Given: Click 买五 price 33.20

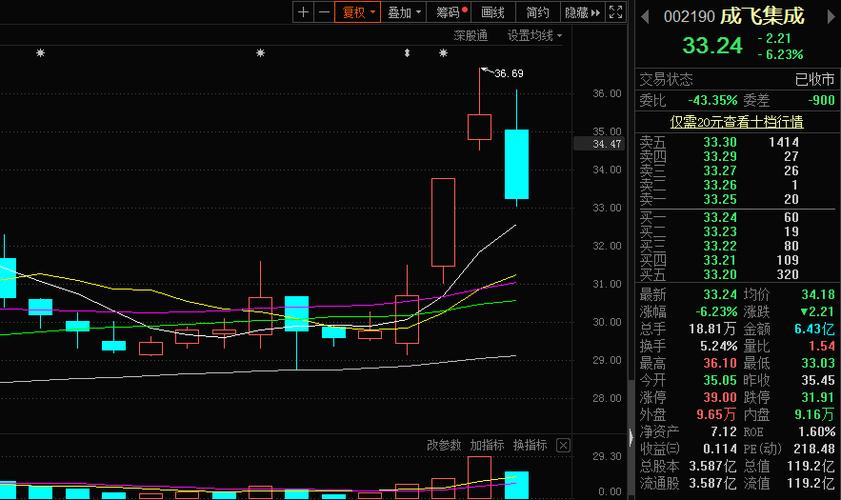Looking at the screenshot, I should click(720, 274).
